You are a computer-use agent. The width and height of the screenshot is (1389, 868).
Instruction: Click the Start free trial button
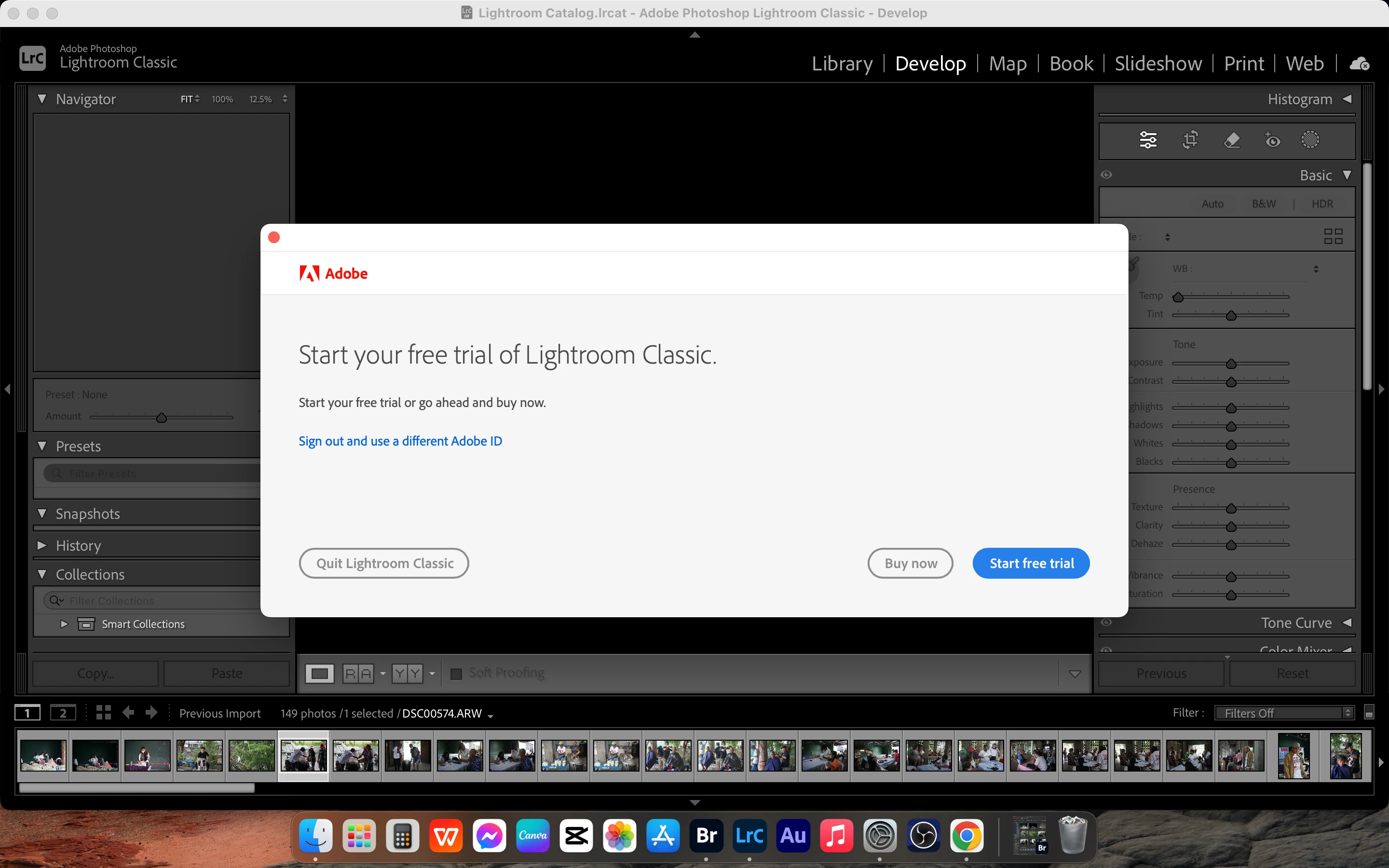click(1031, 563)
